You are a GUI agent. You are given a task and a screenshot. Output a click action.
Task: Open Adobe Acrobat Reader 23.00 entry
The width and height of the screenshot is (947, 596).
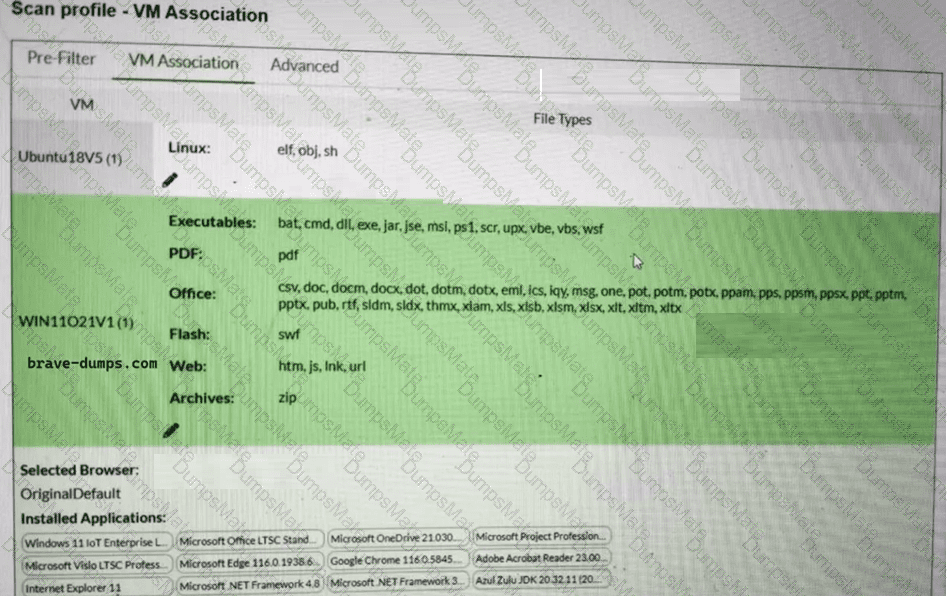tap(540, 558)
